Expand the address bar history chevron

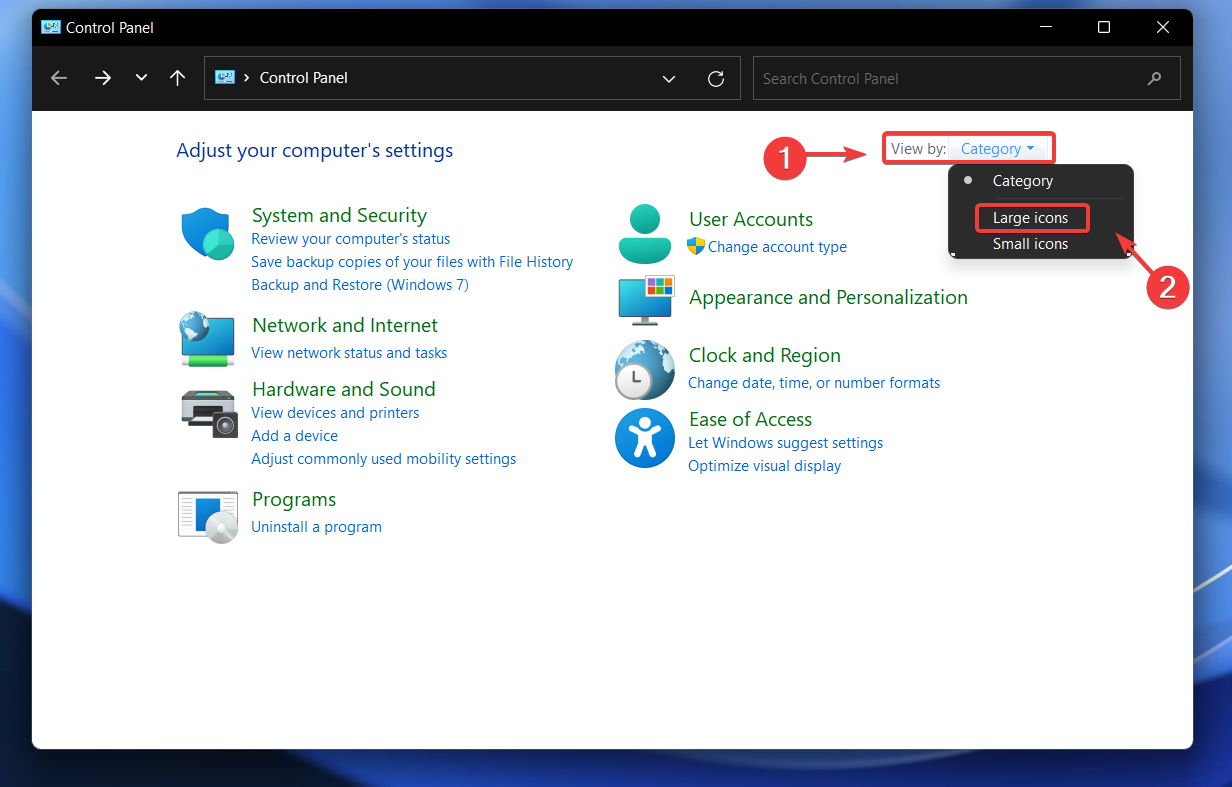click(x=668, y=78)
